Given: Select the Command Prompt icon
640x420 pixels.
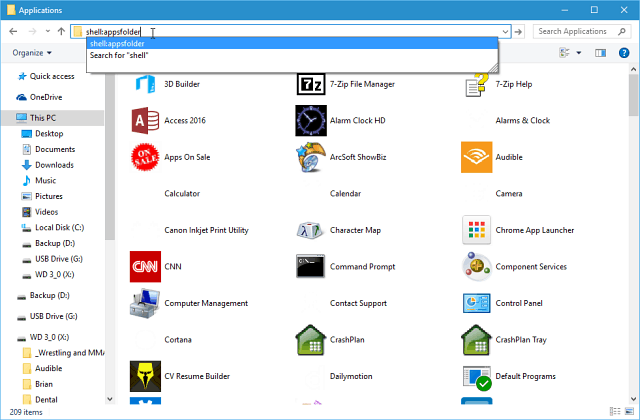Looking at the screenshot, I should (x=311, y=267).
